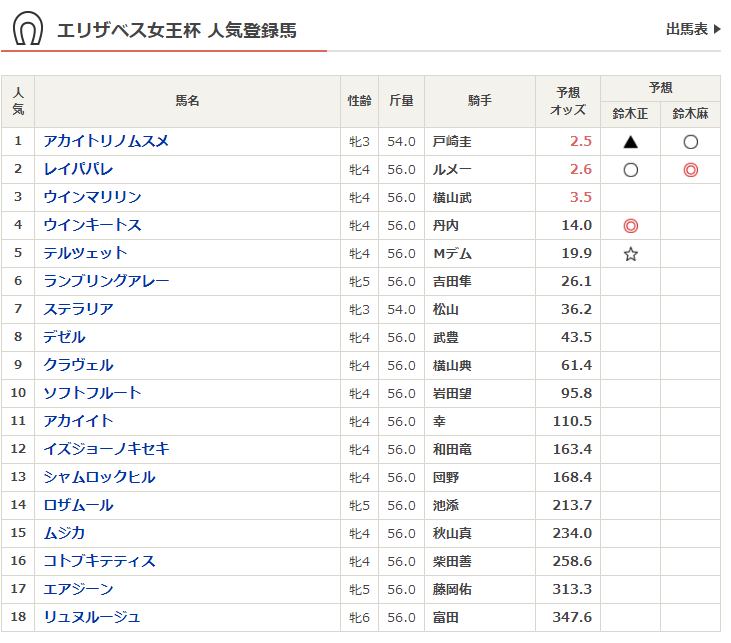This screenshot has width=731, height=643.
Task: Open horse アカイトリノムスメ
Action: (x=106, y=141)
